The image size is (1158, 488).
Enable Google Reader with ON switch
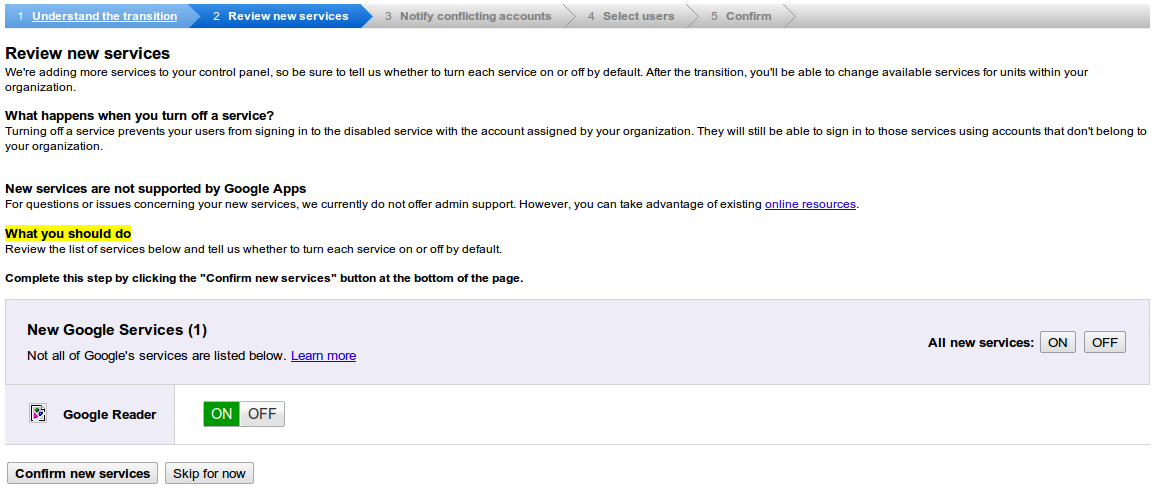coord(221,414)
